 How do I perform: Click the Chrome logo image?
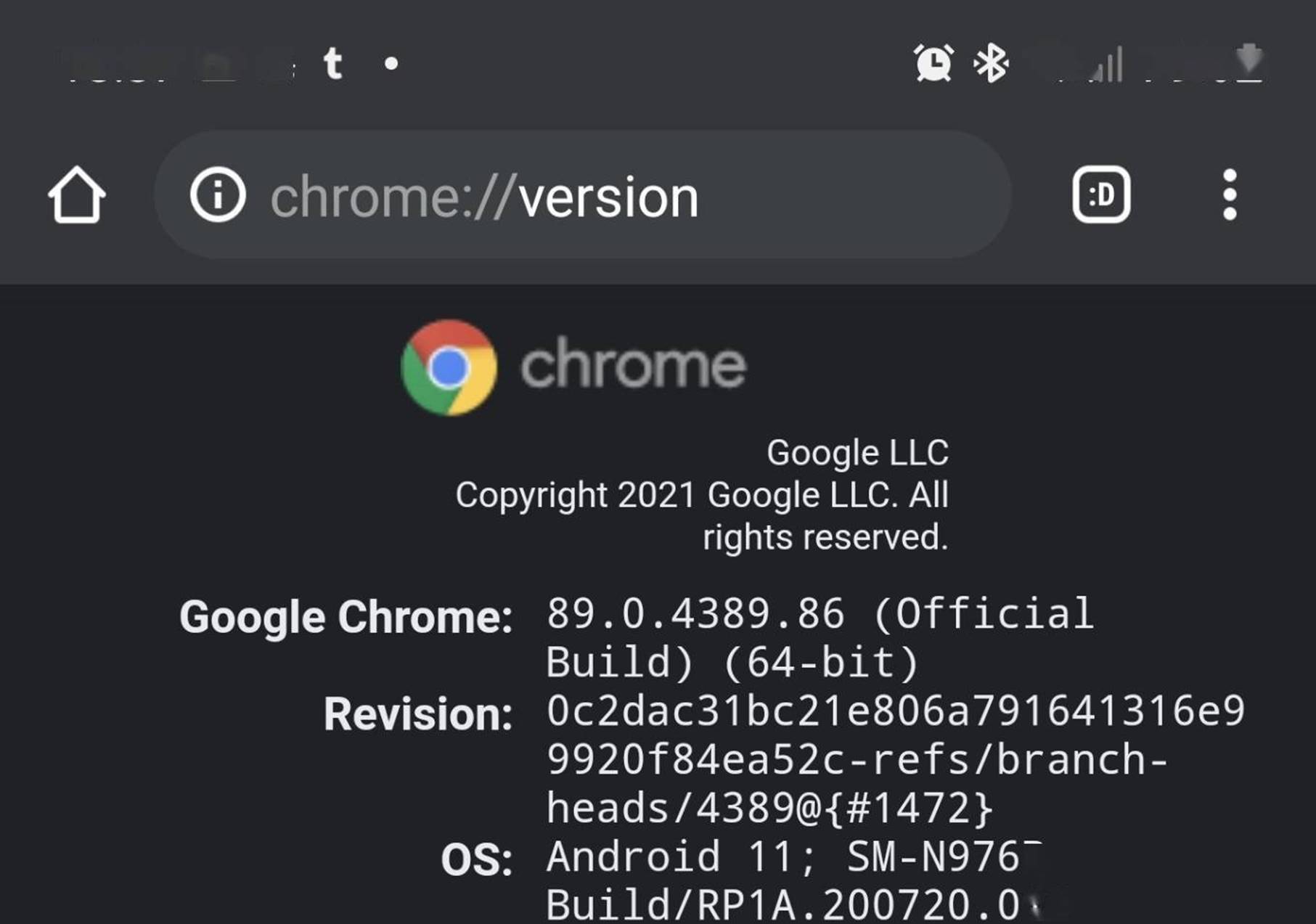[x=449, y=367]
